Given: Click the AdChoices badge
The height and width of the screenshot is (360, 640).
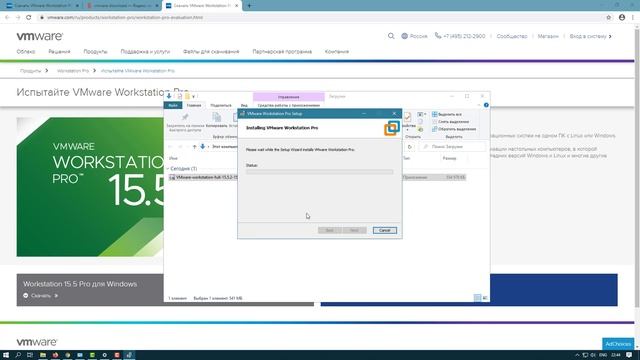Looking at the screenshot, I should (618, 344).
